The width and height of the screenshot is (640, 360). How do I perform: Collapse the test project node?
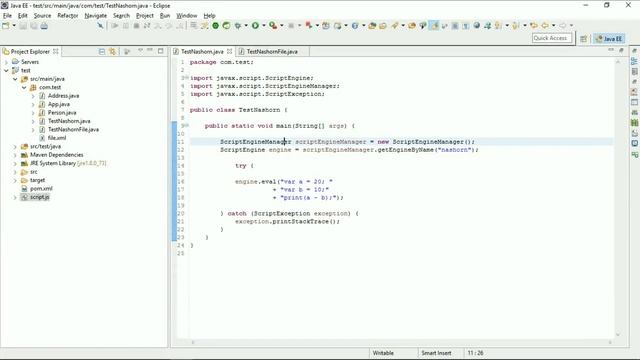(6, 71)
